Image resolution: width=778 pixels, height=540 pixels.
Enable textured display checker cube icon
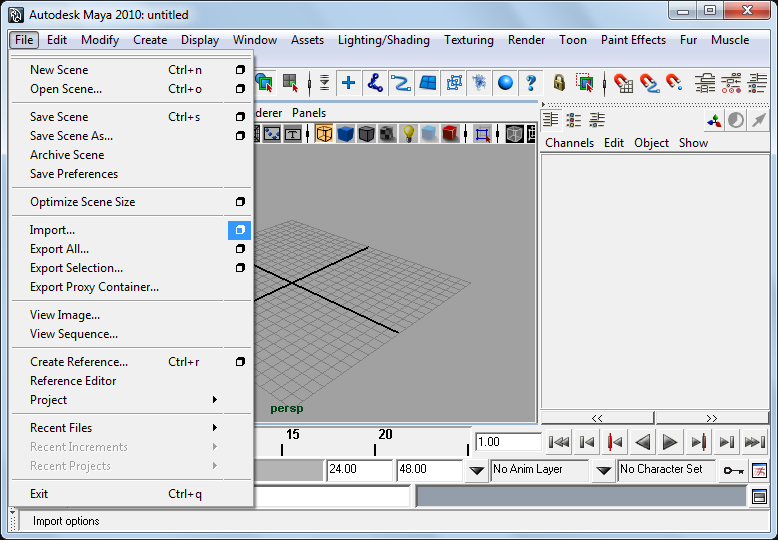point(387,134)
